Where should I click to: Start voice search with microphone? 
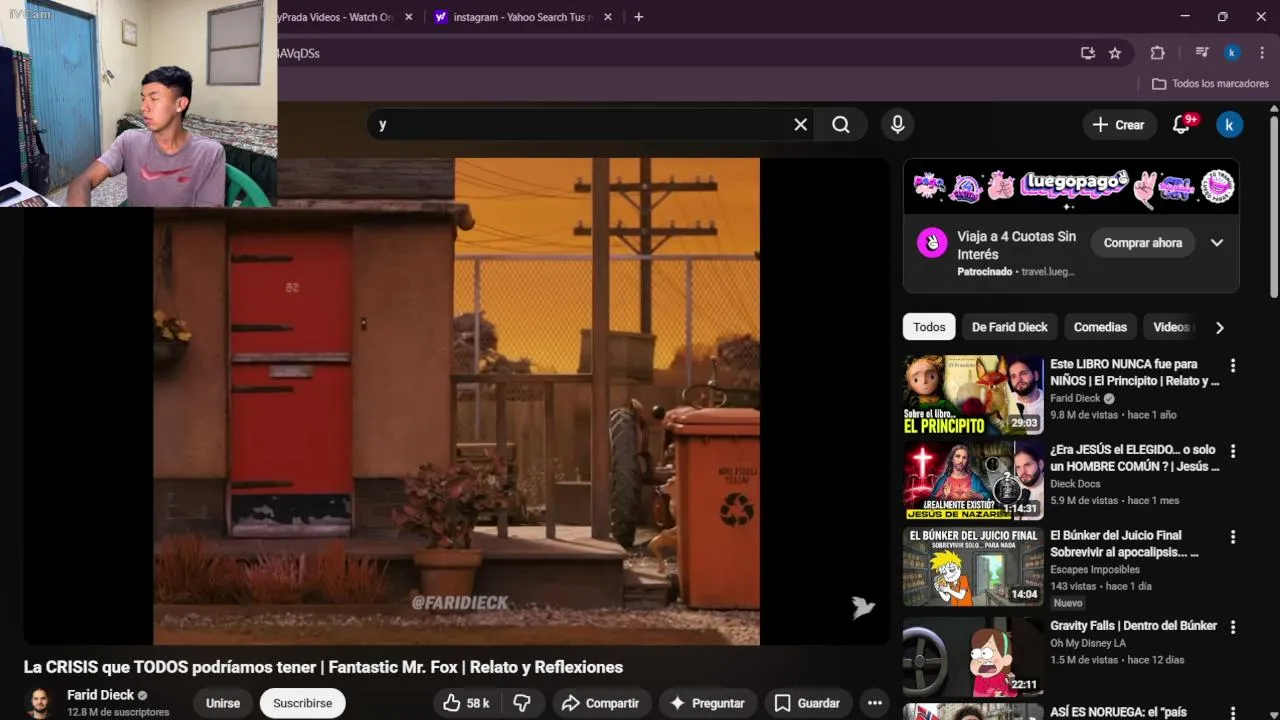(x=897, y=124)
